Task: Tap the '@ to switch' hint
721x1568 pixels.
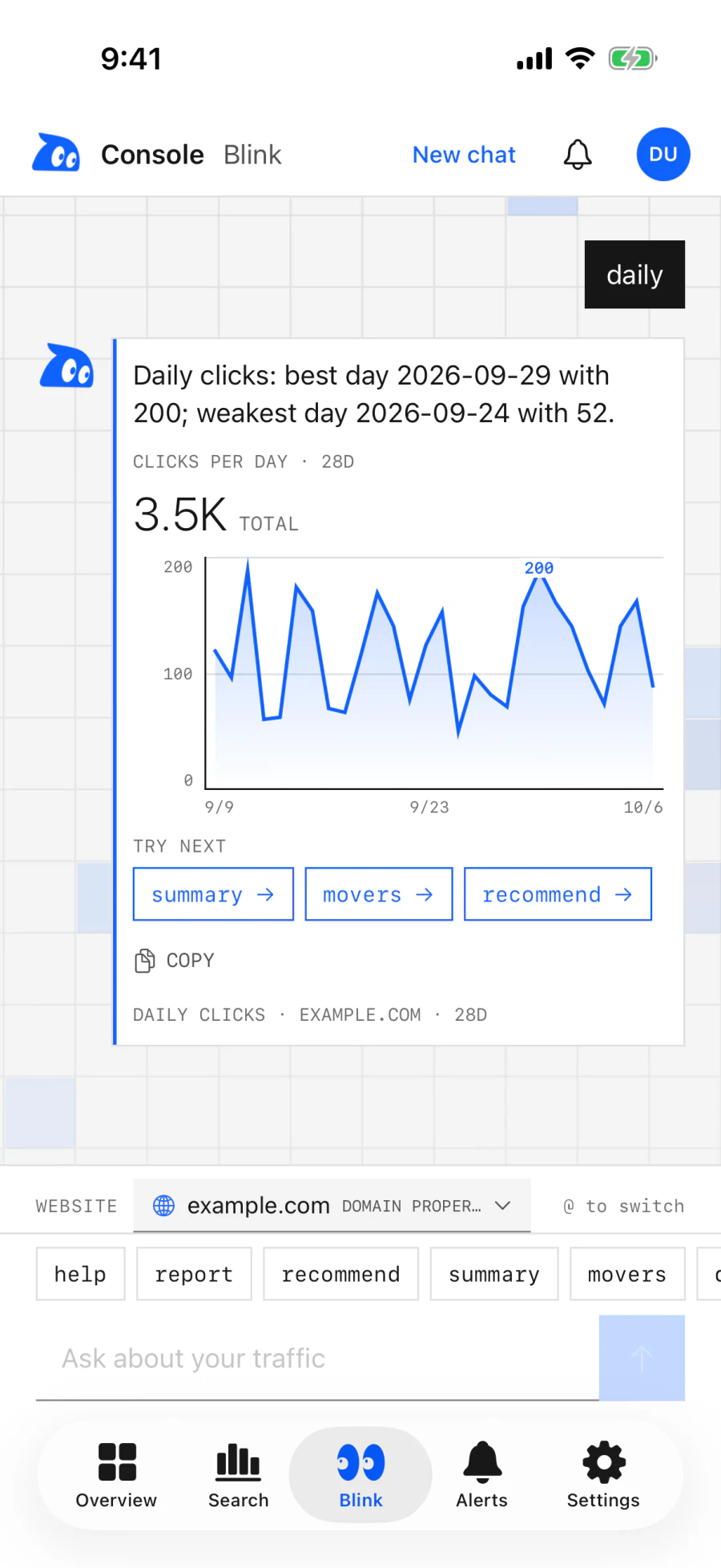Action: pyautogui.click(x=624, y=1206)
